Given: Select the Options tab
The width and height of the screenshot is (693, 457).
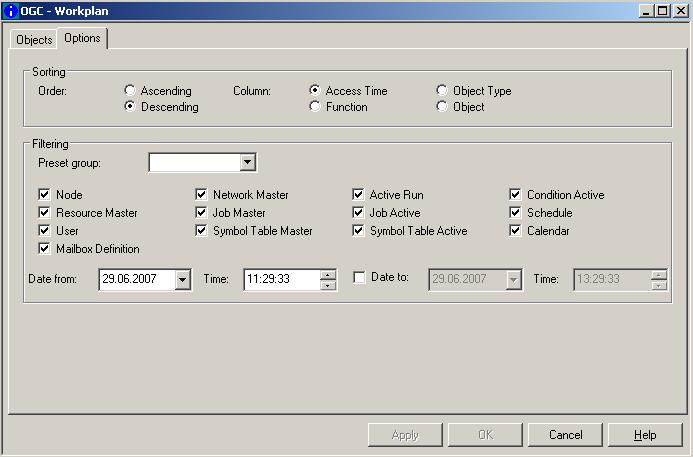Looking at the screenshot, I should tap(82, 38).
